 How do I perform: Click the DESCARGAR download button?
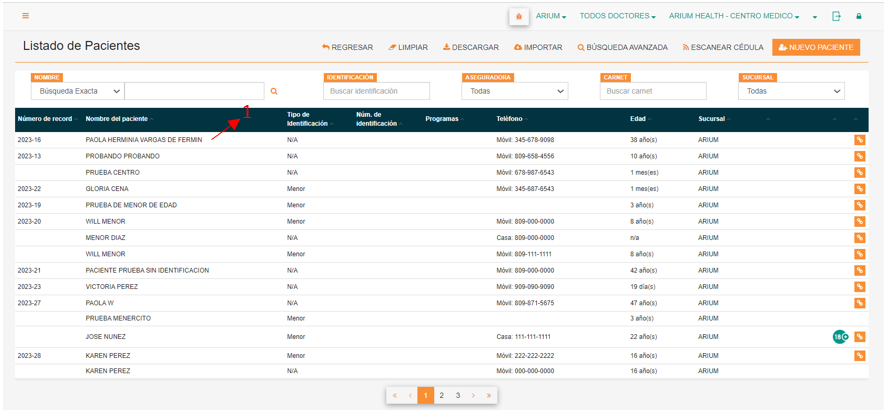coord(471,47)
